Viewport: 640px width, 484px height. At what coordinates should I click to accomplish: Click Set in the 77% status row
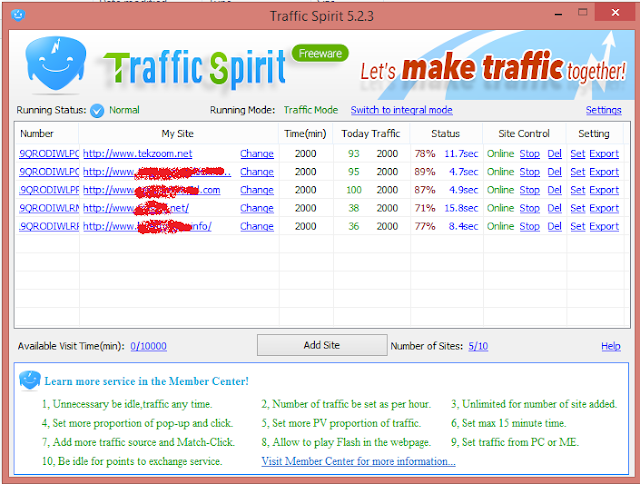click(578, 226)
